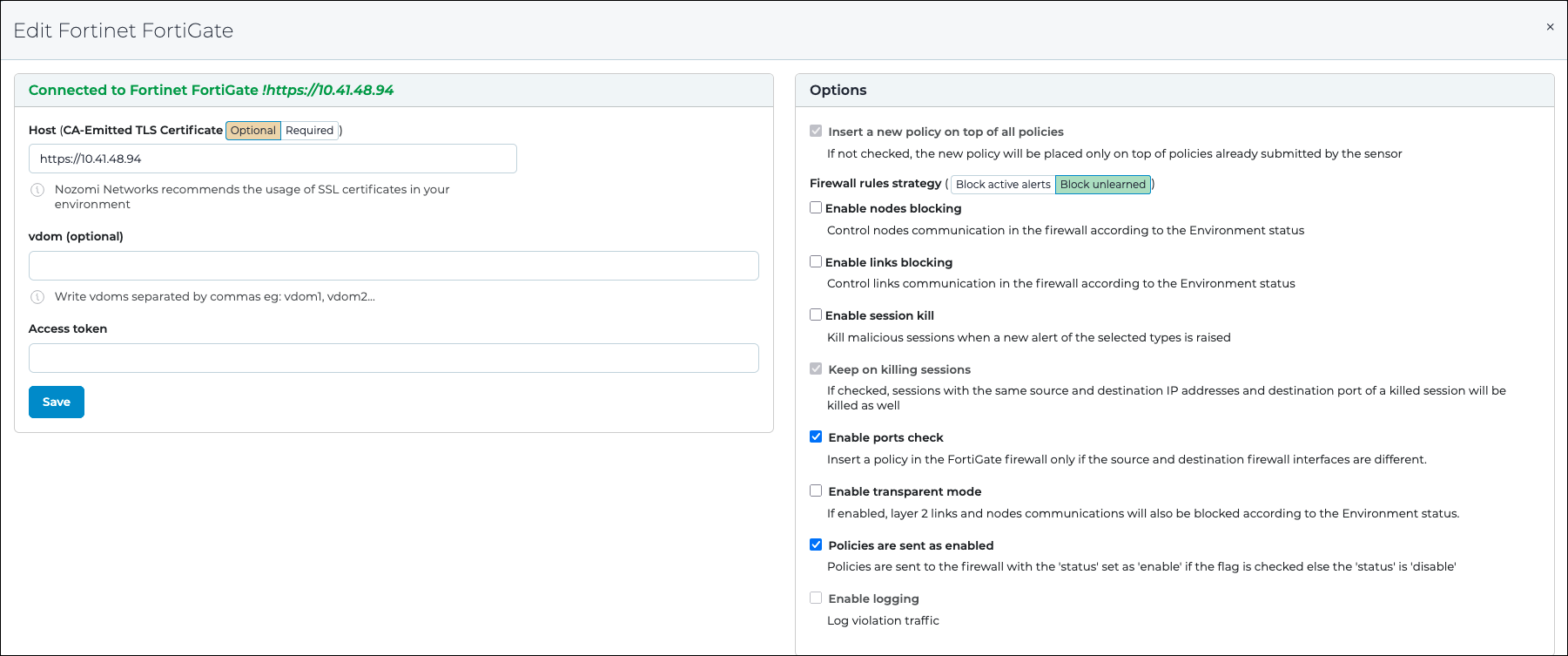This screenshot has width=1568, height=656.
Task: Click the info icon beside the vdoms hint
Action: tap(37, 297)
